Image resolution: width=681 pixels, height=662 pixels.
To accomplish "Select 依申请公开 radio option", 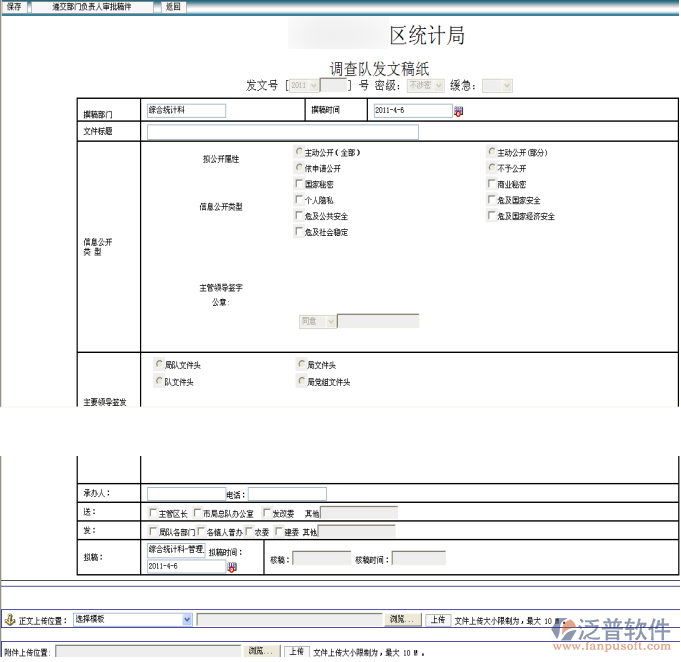I will [299, 167].
